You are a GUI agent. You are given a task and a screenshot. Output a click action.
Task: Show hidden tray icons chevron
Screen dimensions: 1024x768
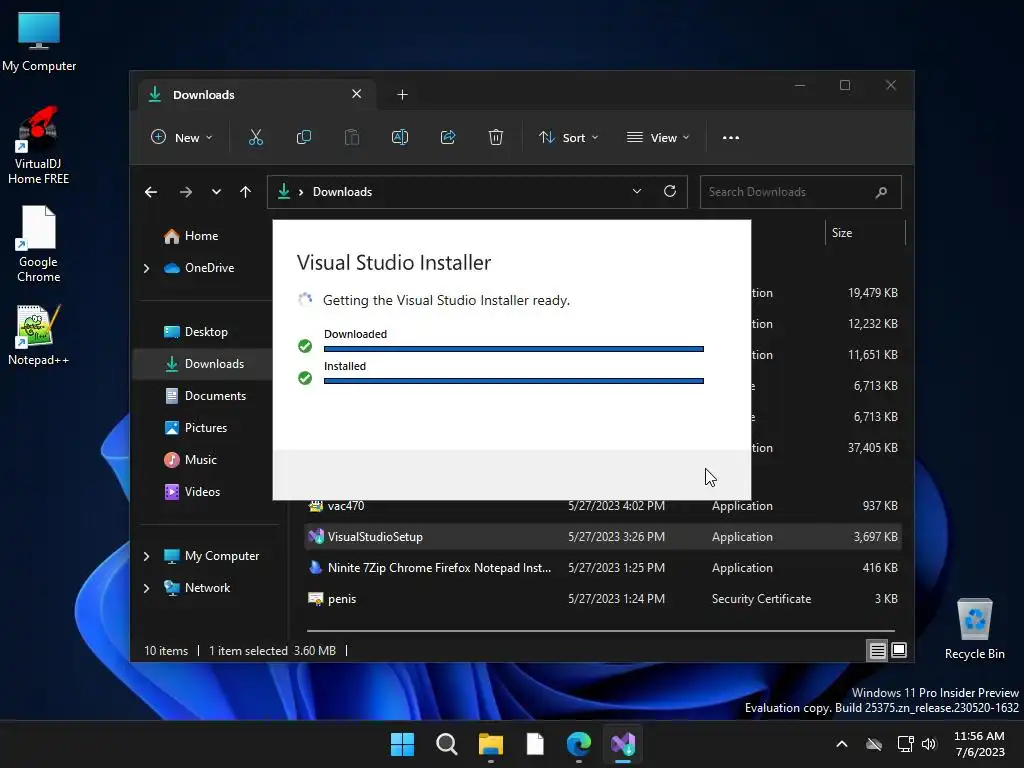842,744
